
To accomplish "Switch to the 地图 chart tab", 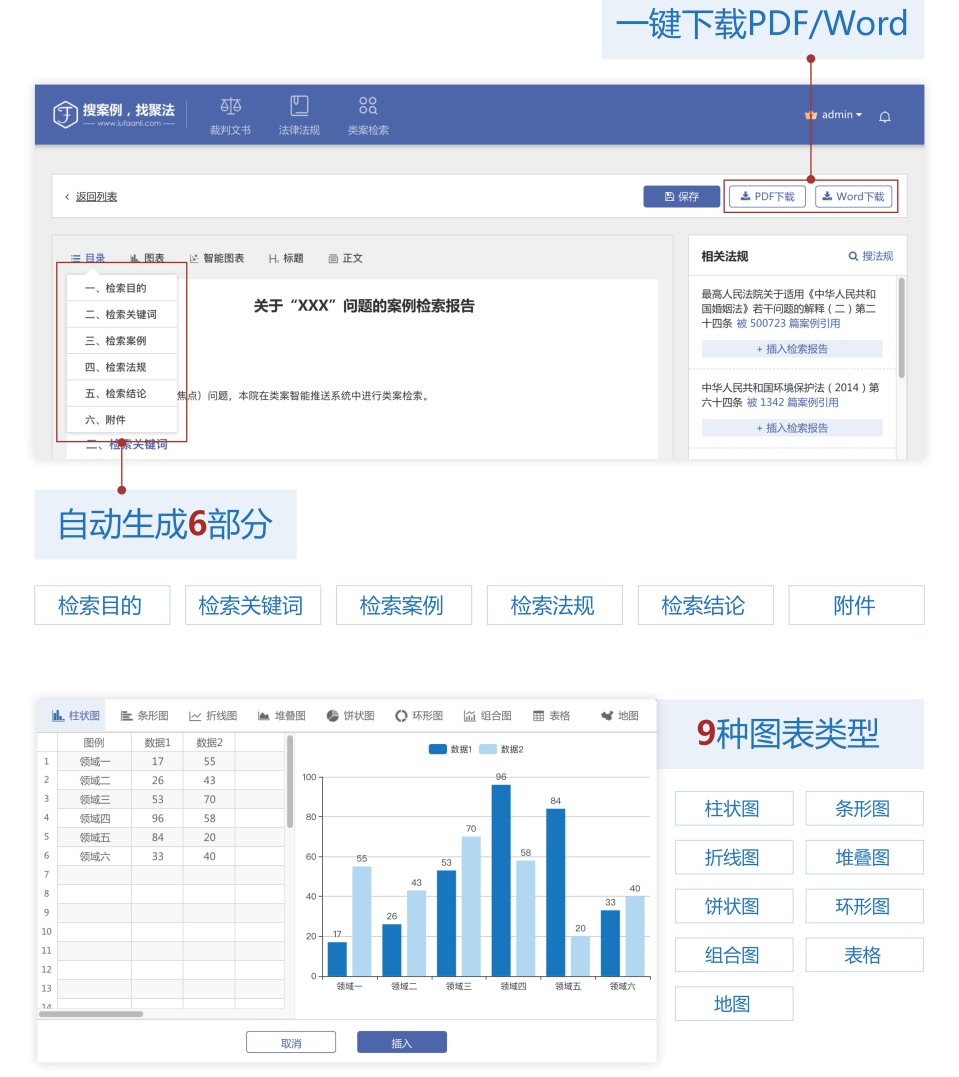I will (x=620, y=716).
